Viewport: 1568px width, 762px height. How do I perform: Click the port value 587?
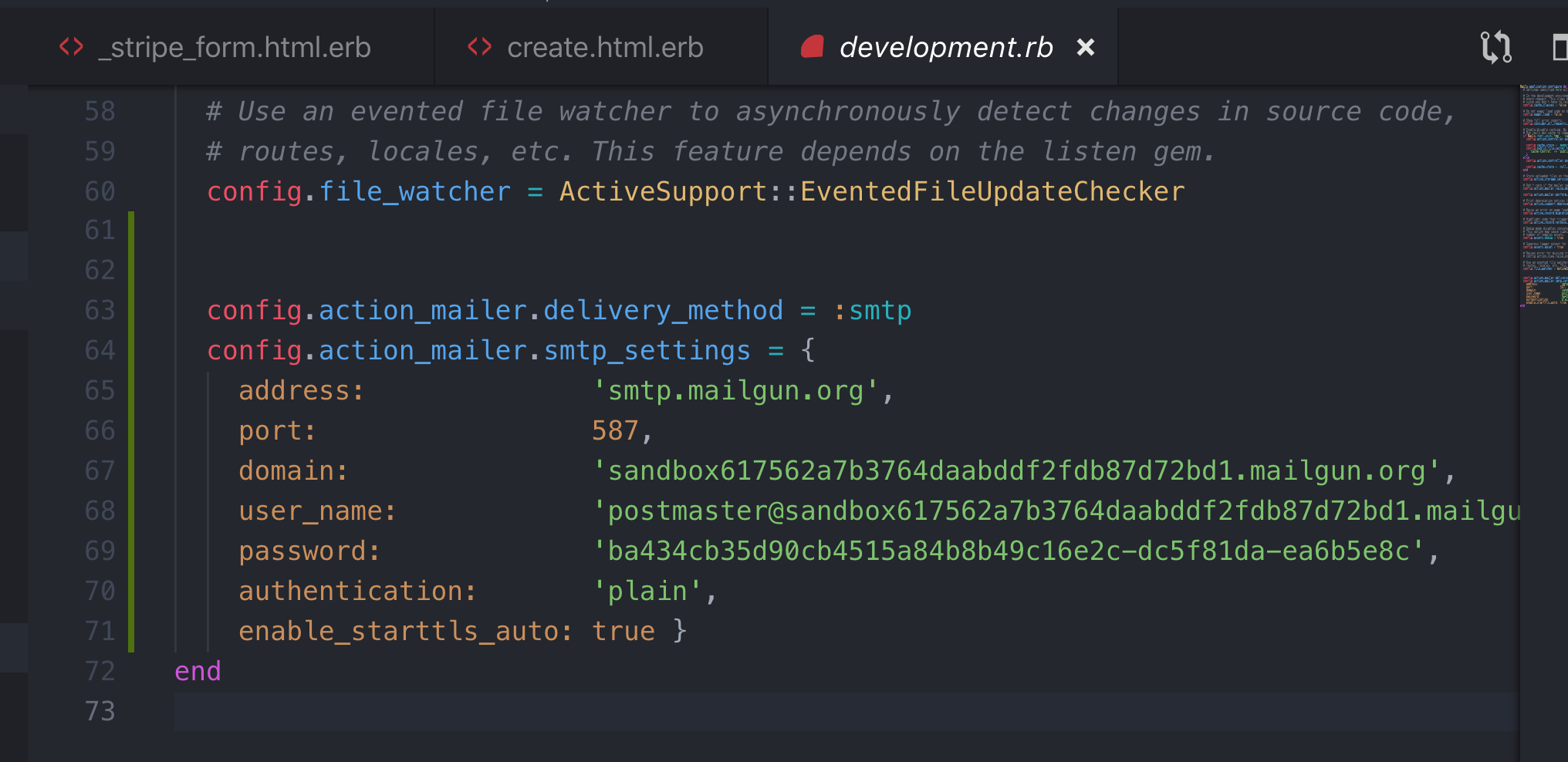pos(616,431)
